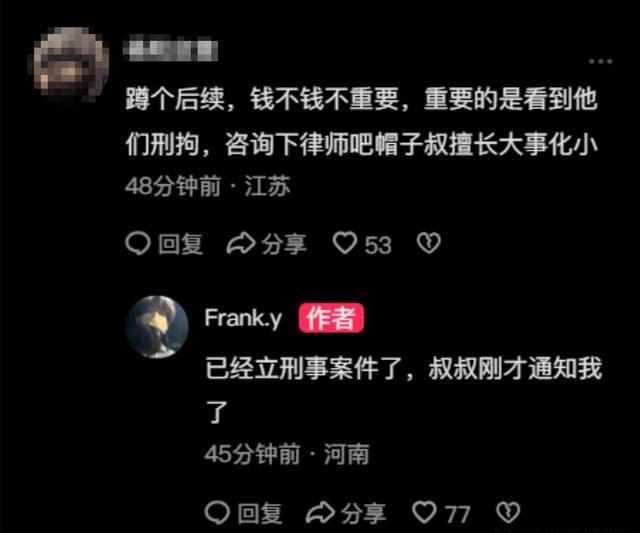The image size is (640, 533).
Task: Select the 回复 label under Frank.y's reply
Action: 260,513
